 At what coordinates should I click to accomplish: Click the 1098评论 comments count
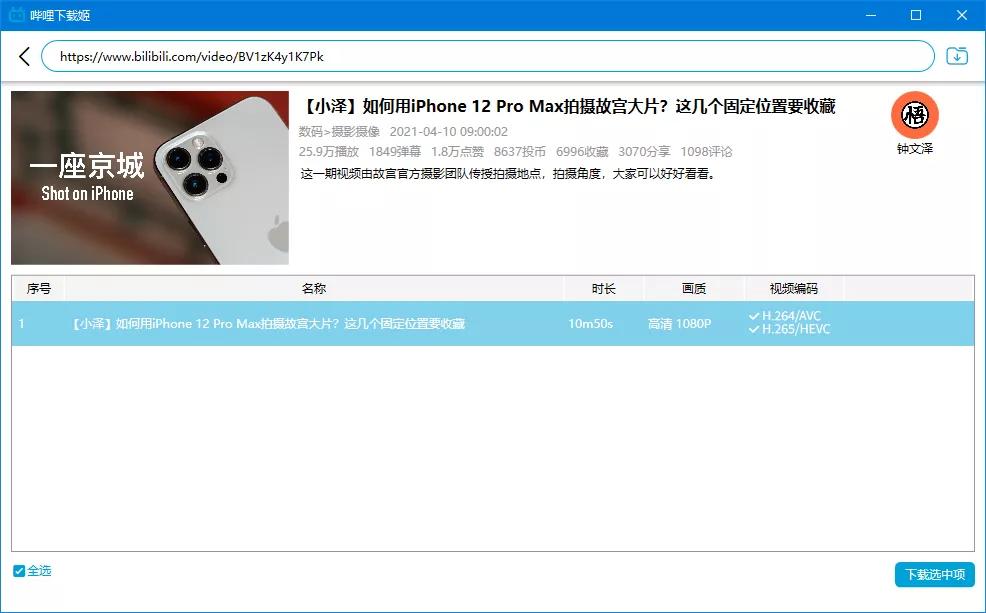706,152
